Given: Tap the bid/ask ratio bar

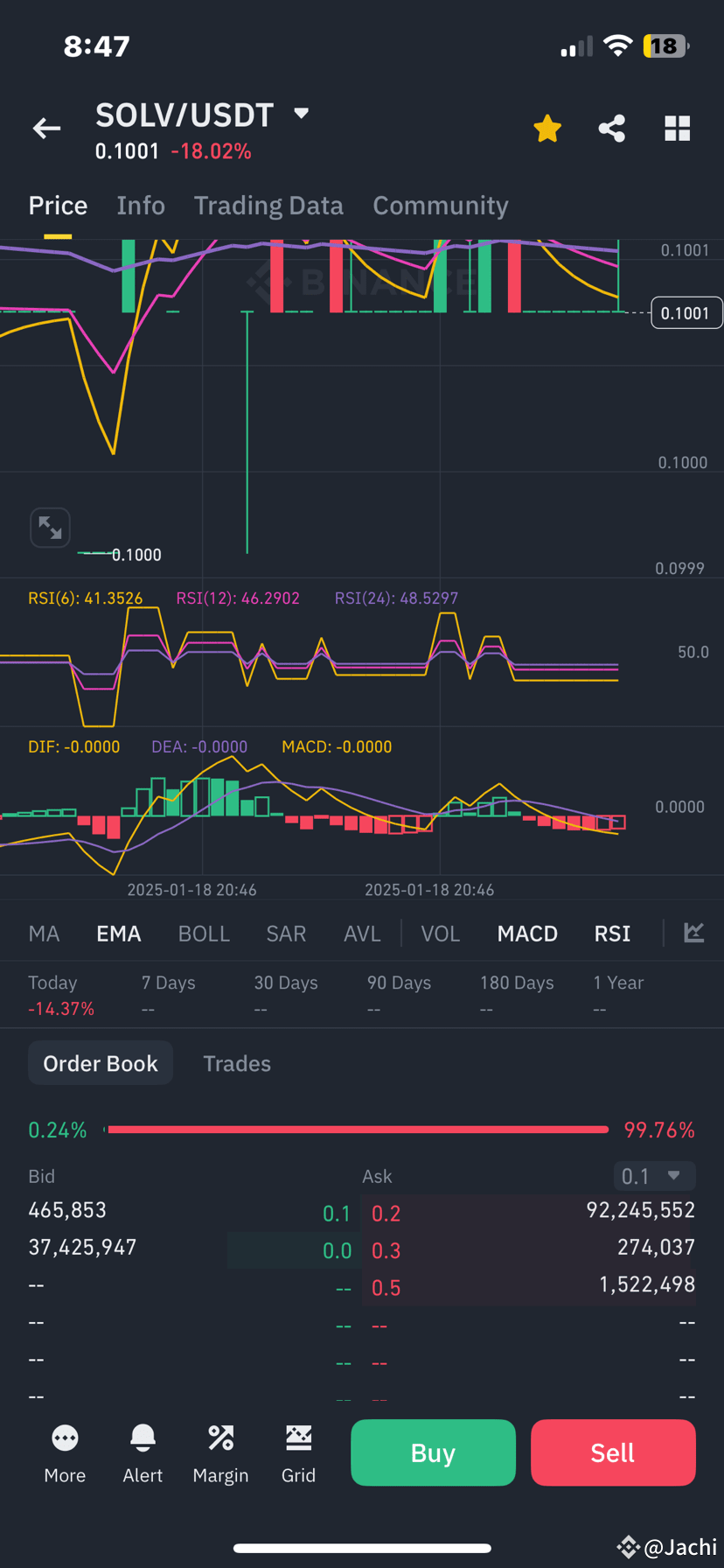Looking at the screenshot, I should 356,1130.
